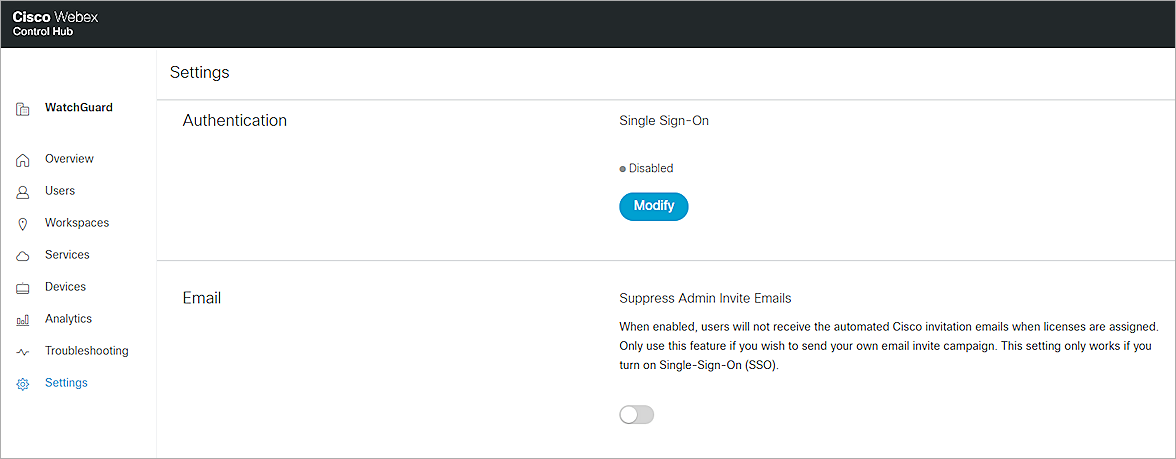This screenshot has height=459, width=1176.
Task: Click the WatchGuard organization icon
Action: tap(23, 108)
